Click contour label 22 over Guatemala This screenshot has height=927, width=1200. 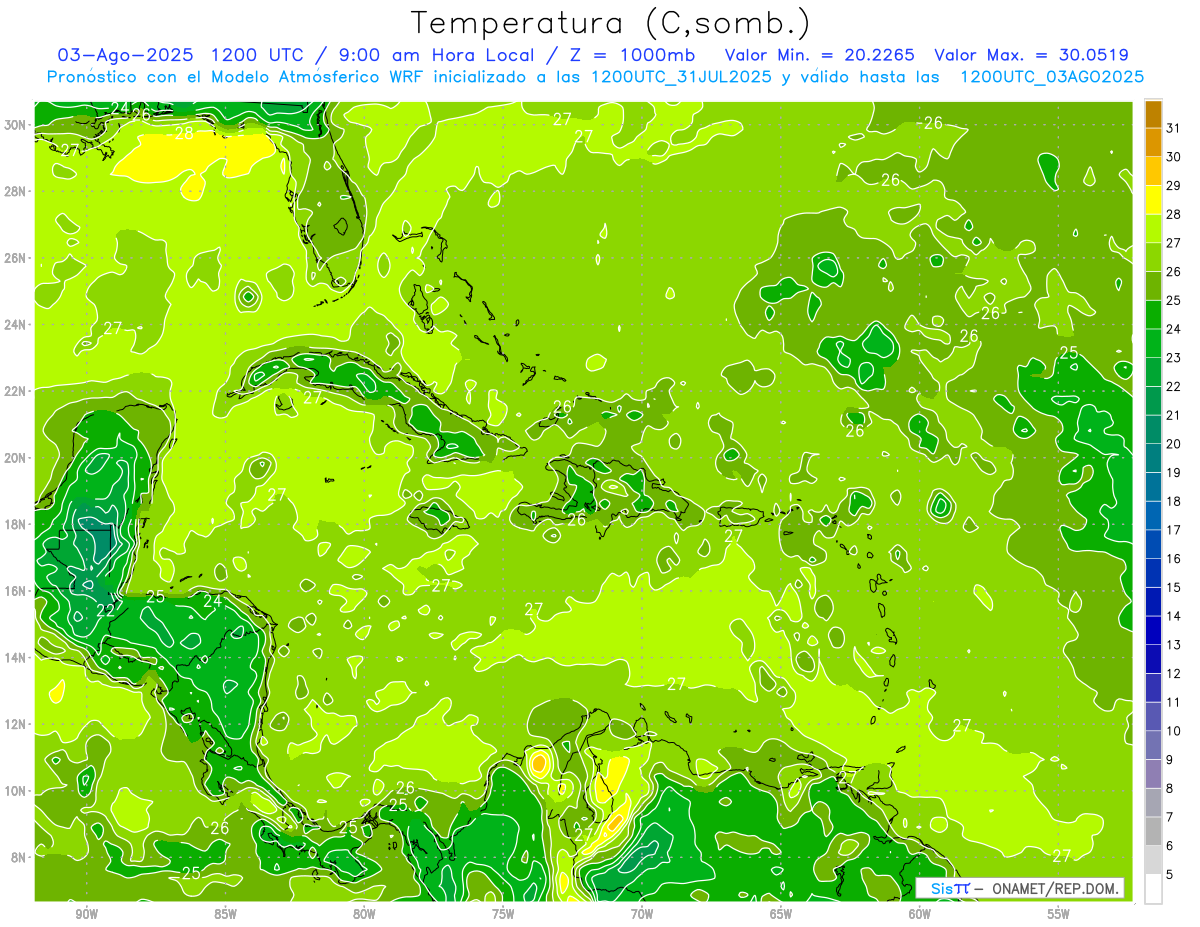(x=106, y=609)
